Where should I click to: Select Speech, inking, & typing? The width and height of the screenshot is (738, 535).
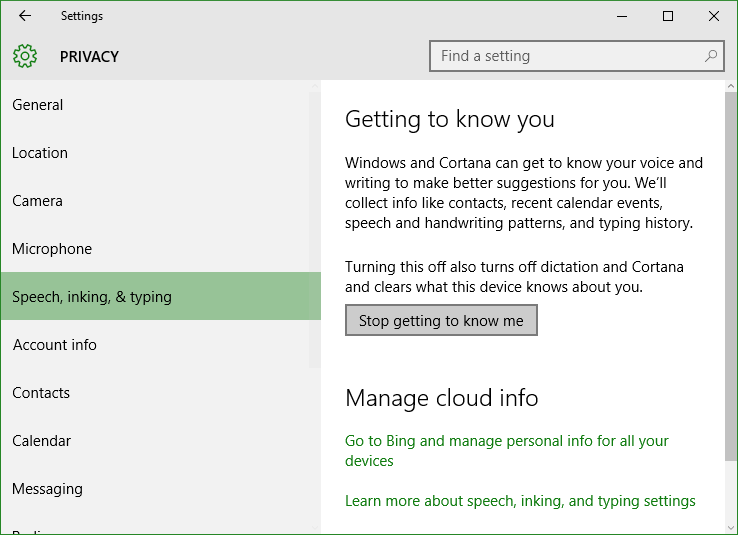click(x=160, y=296)
